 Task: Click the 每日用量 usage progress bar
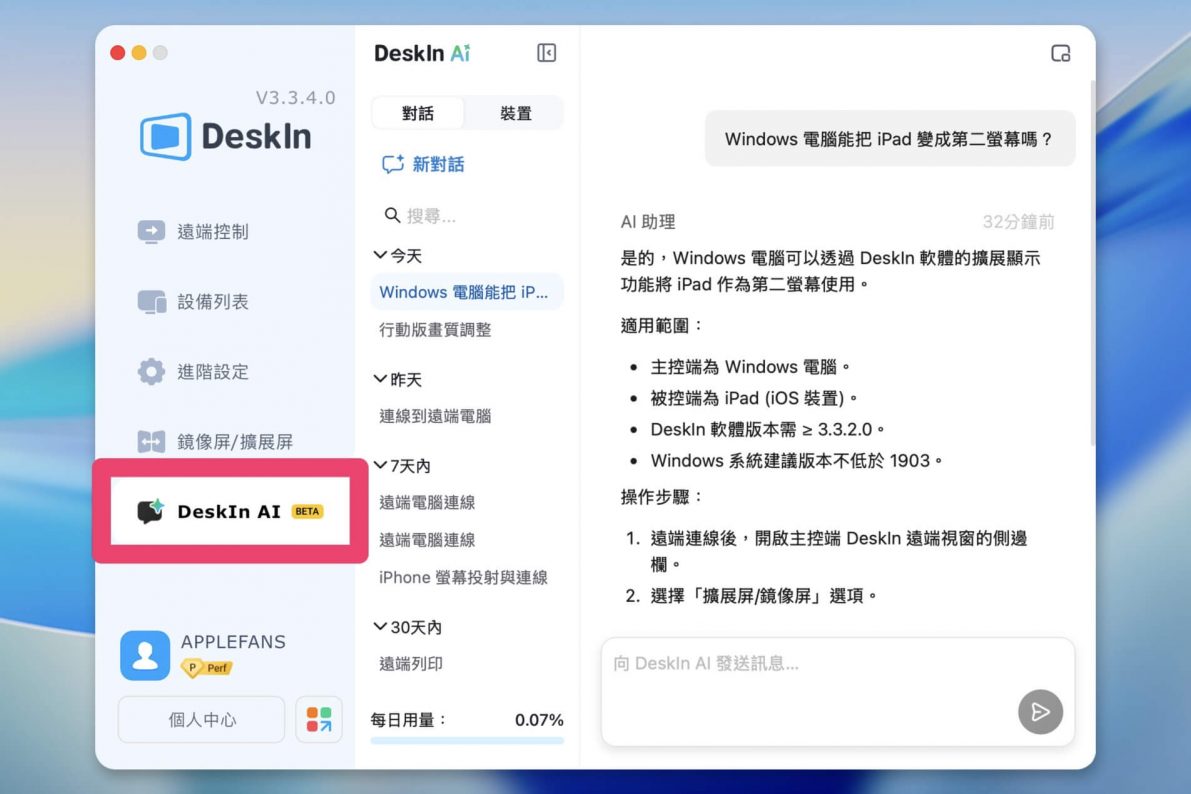(467, 741)
